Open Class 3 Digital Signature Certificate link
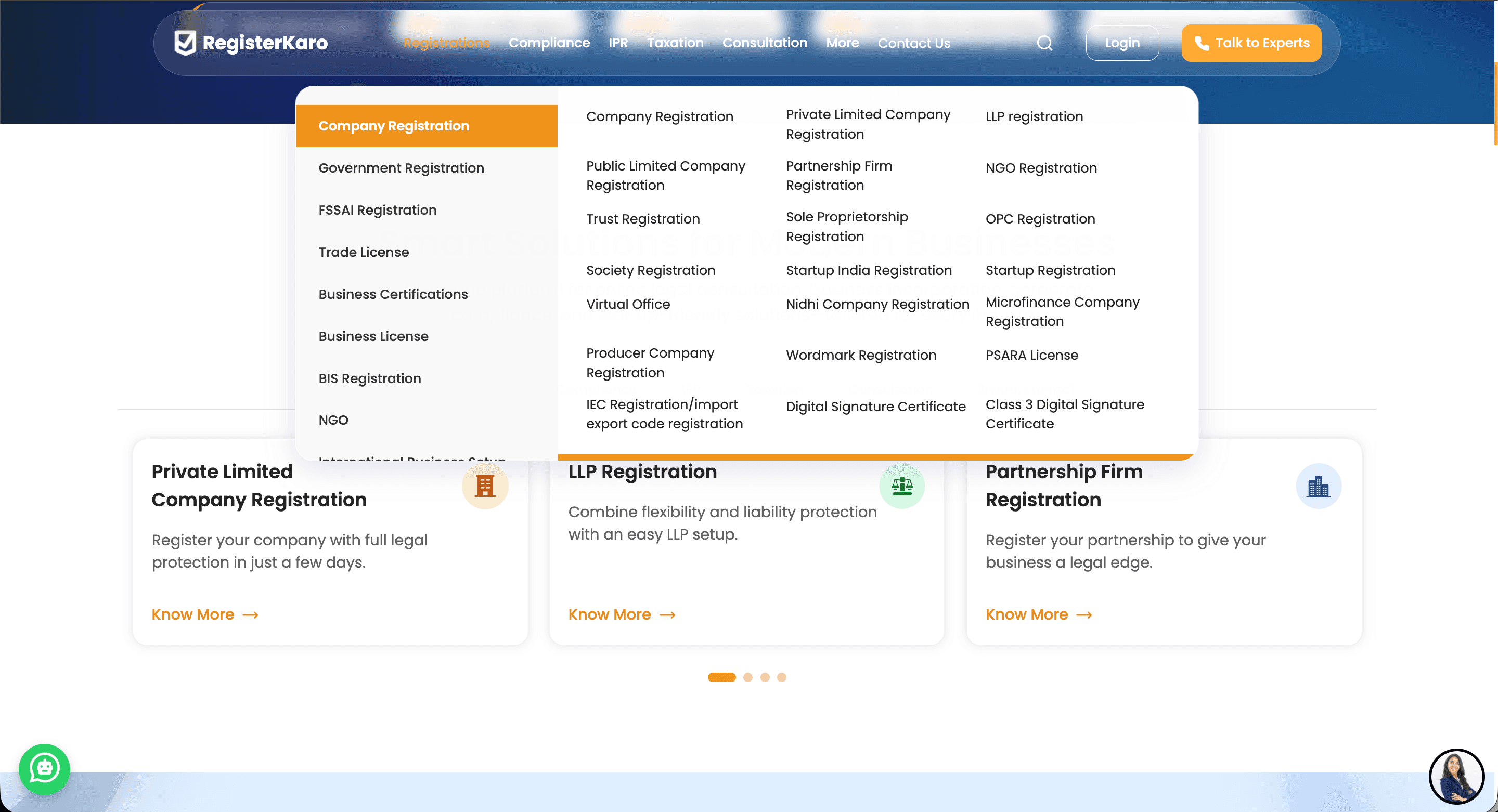 pos(1064,414)
